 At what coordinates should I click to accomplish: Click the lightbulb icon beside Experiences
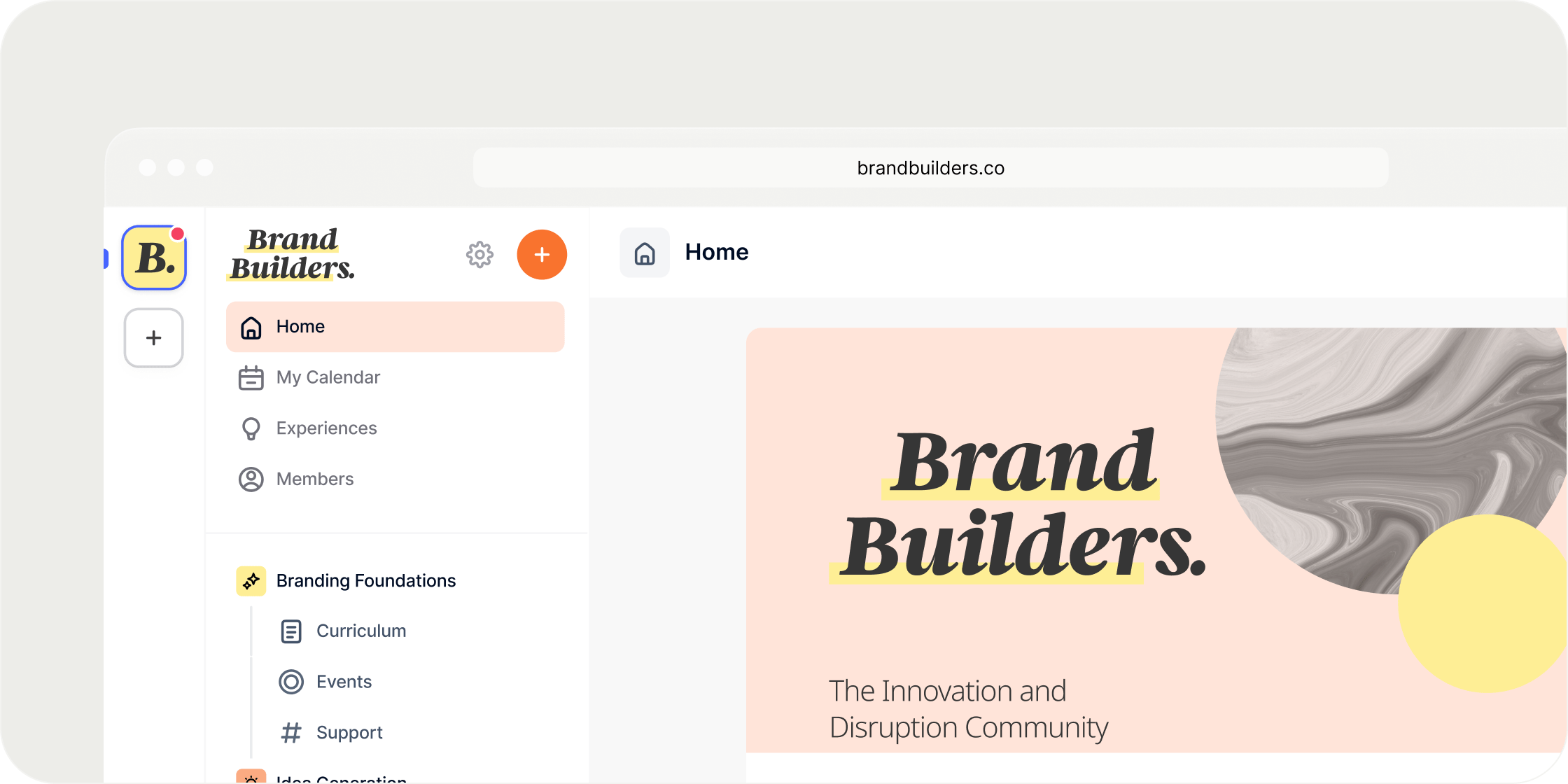(251, 428)
